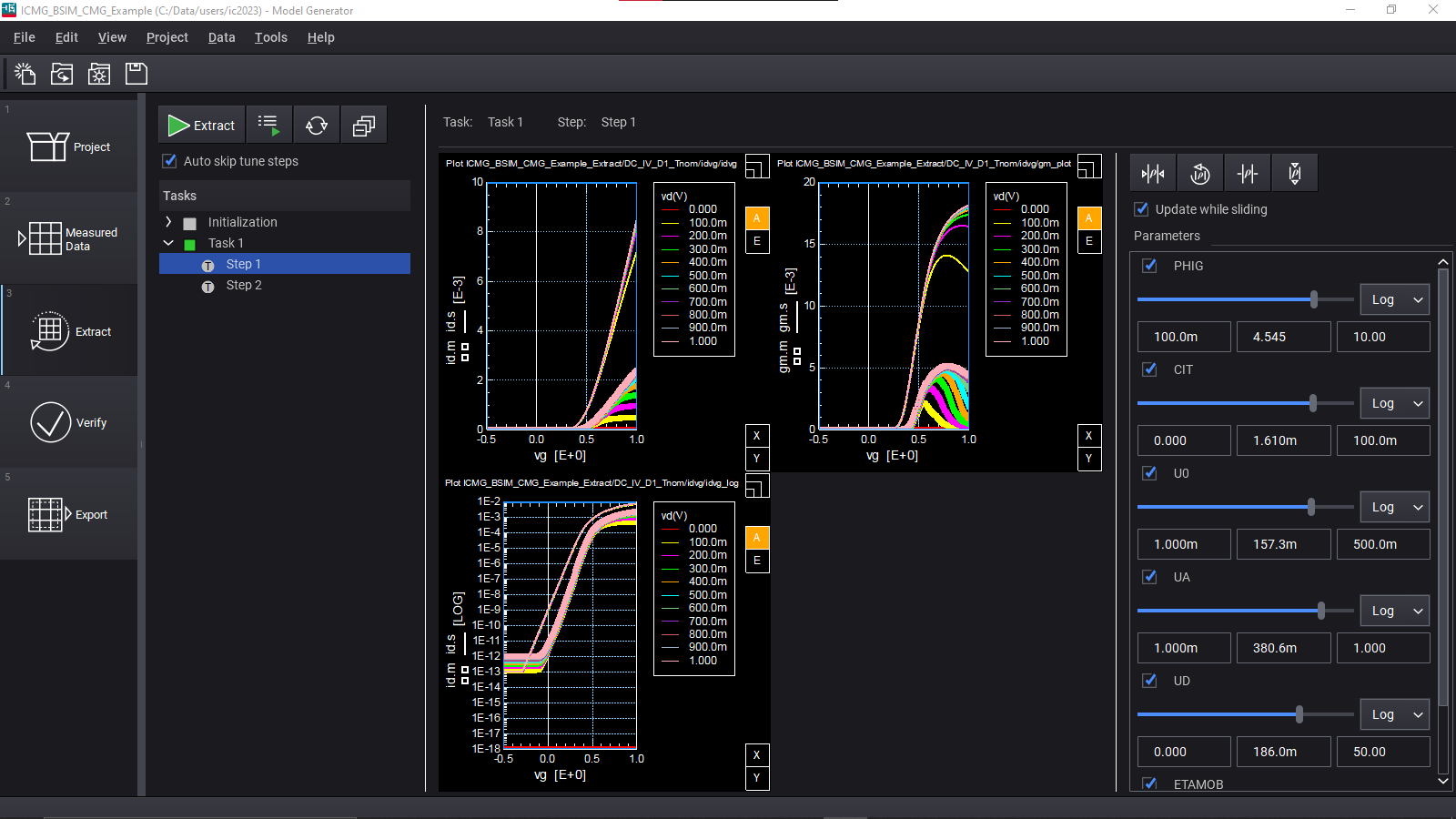Select Step 2 in the Tasks tree
This screenshot has height=819, width=1456.
tap(243, 285)
